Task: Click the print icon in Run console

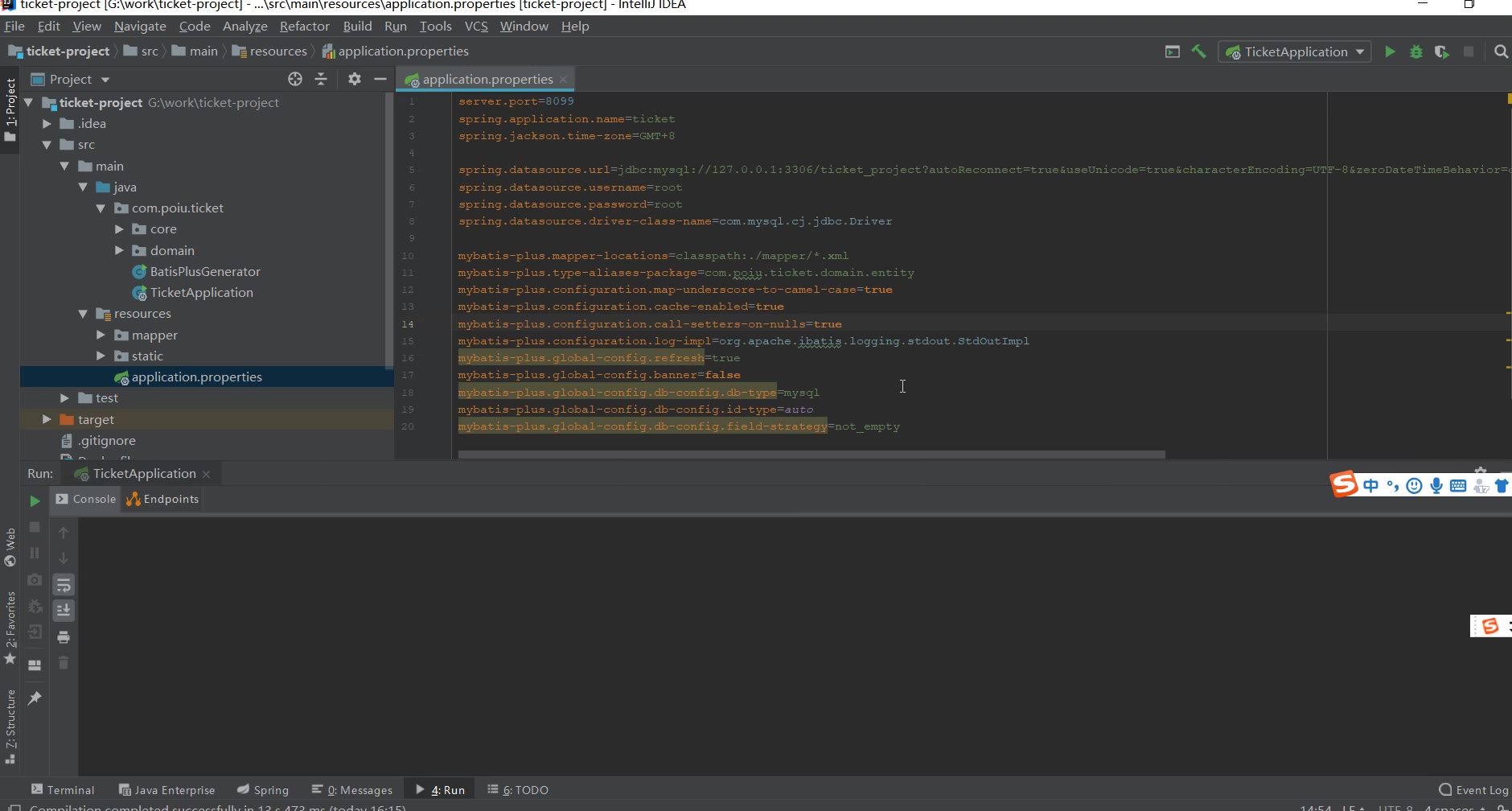Action: tap(64, 637)
